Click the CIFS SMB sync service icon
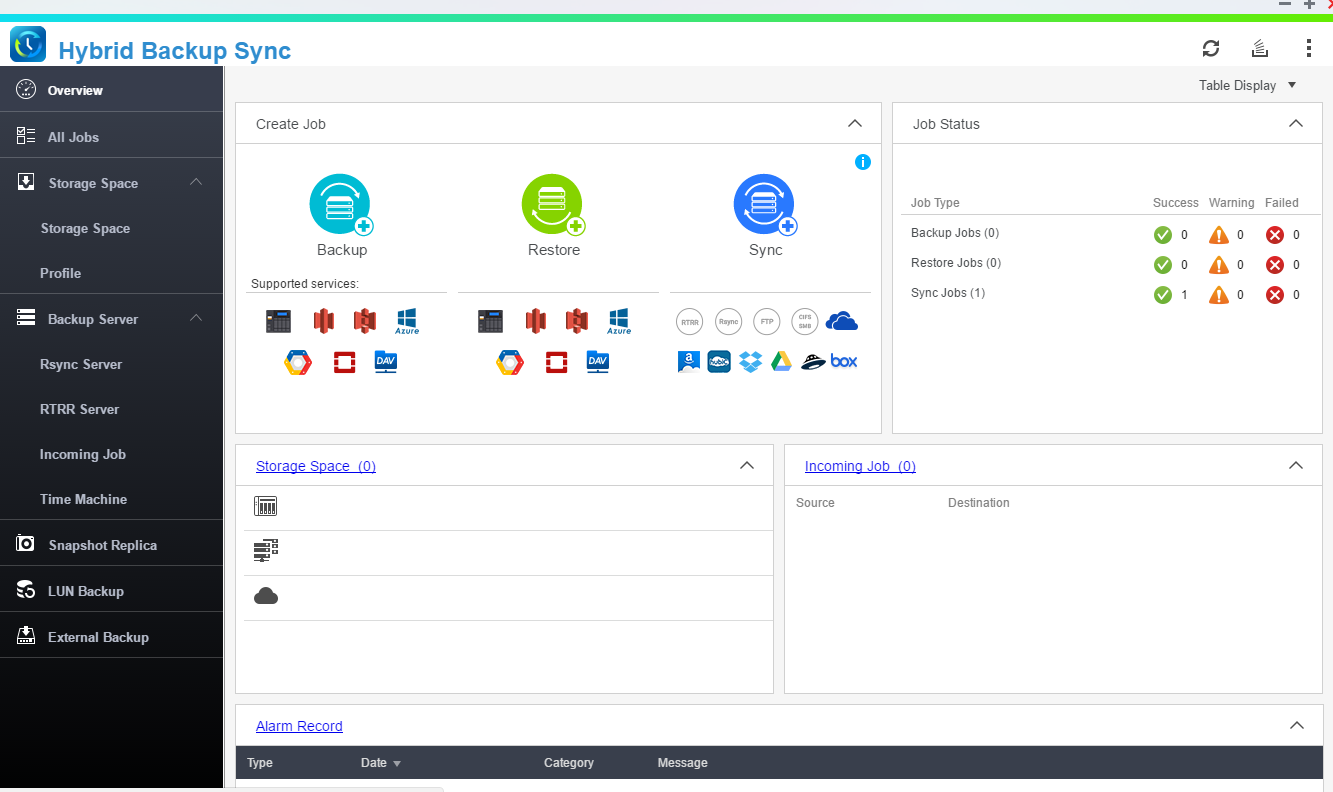Image resolution: width=1333 pixels, height=792 pixels. [804, 322]
